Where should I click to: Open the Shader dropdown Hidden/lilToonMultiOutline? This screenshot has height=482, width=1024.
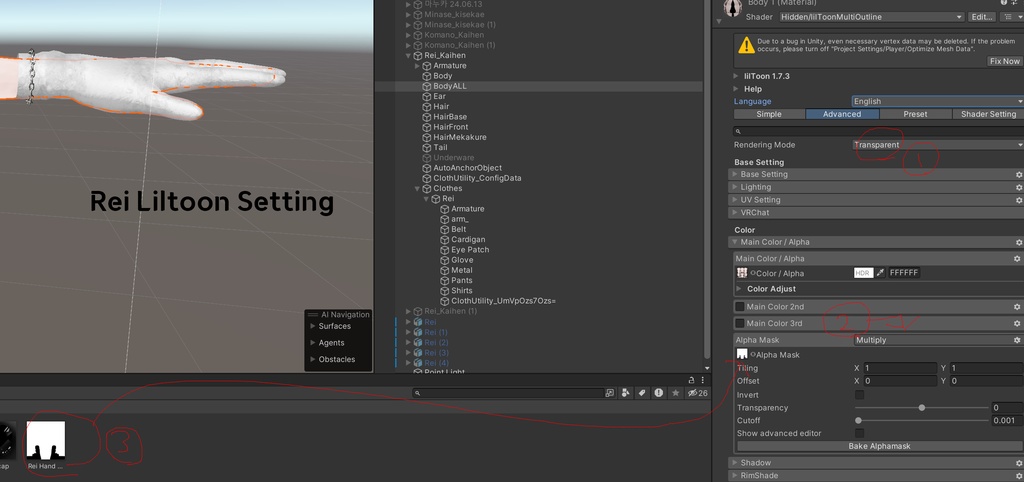[x=872, y=17]
